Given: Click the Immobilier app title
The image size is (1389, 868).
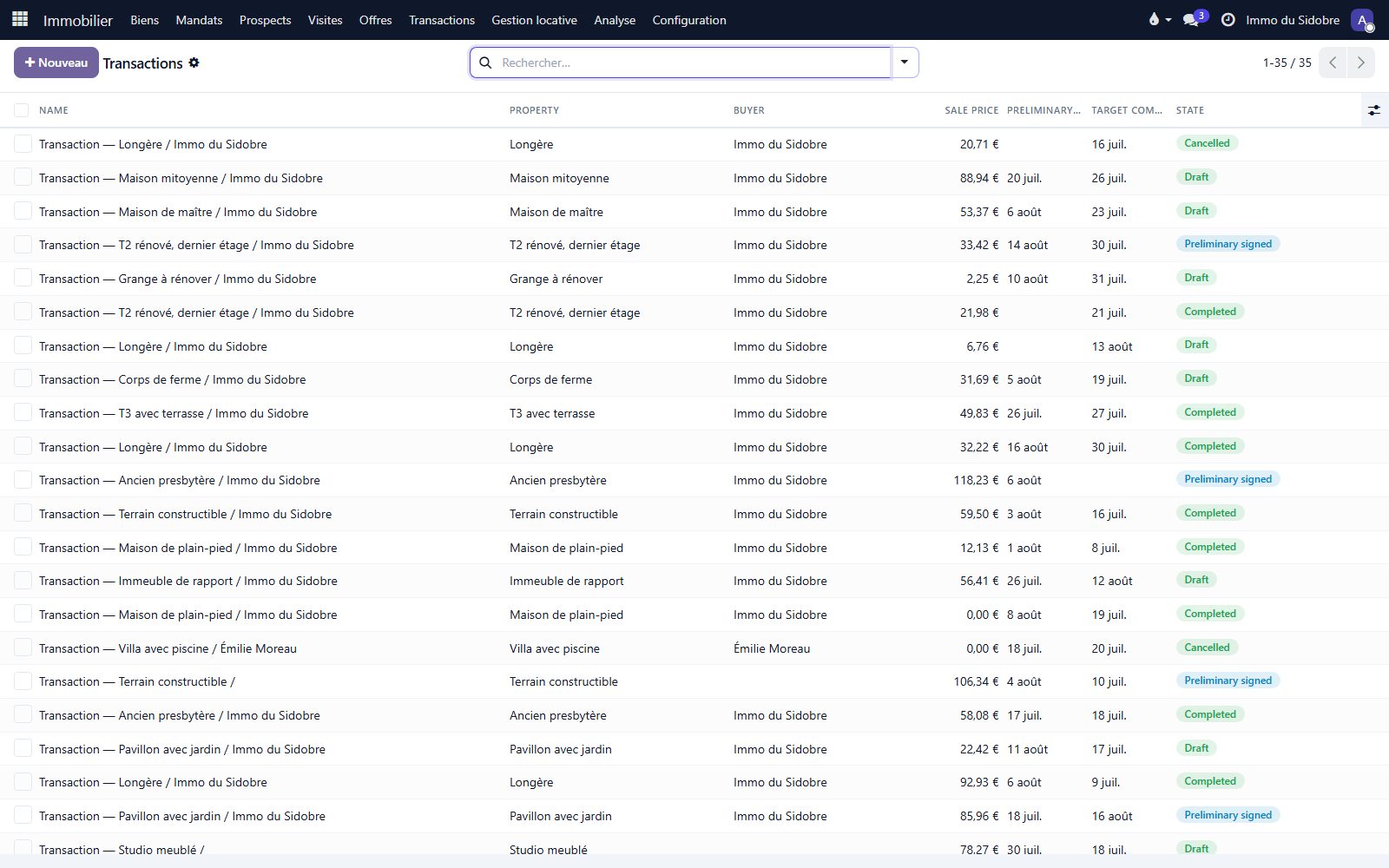Looking at the screenshot, I should (x=78, y=20).
